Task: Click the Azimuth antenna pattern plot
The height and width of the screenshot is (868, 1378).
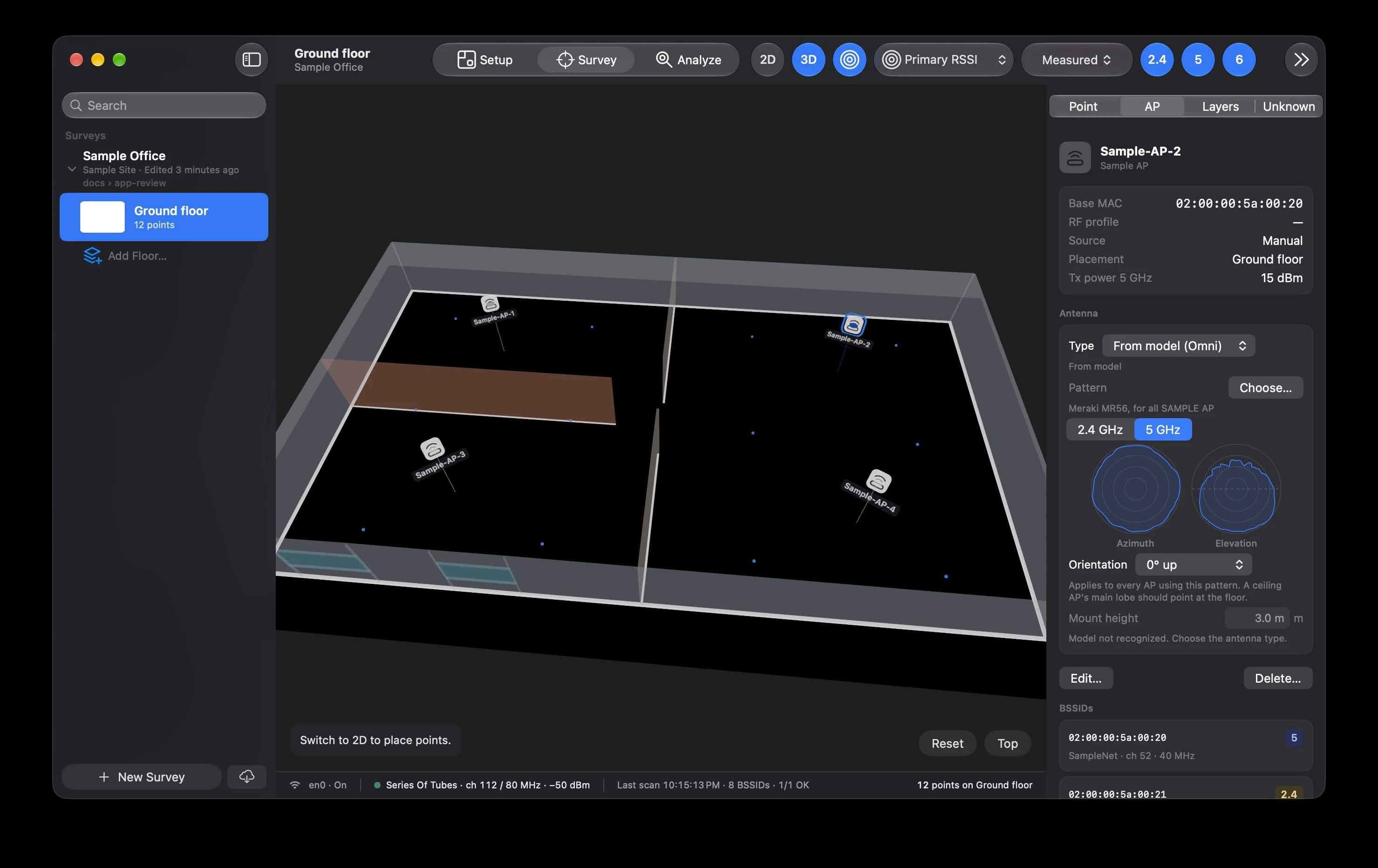Action: 1135,488
